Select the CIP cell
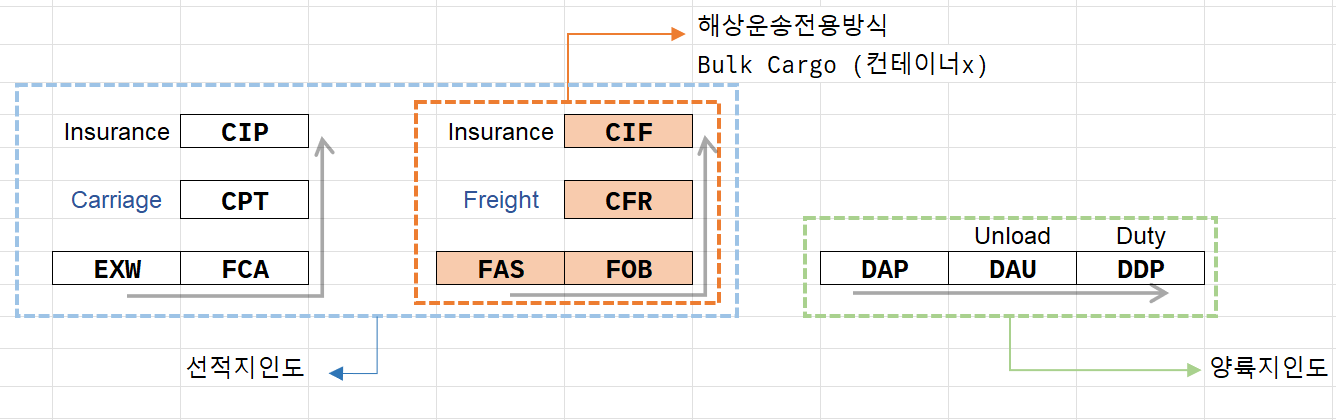This screenshot has height=420, width=1336. coord(245,132)
